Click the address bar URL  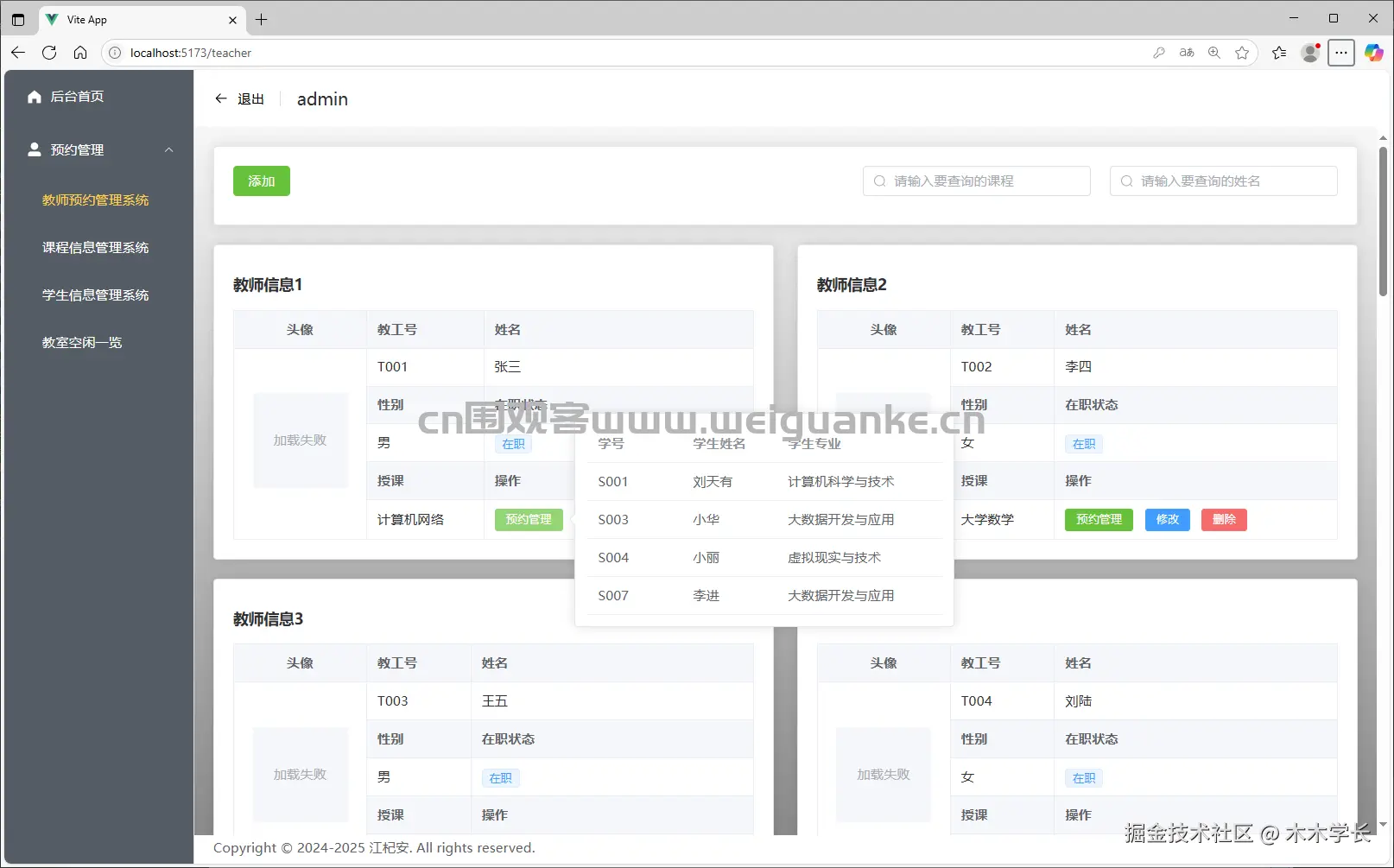click(x=191, y=53)
